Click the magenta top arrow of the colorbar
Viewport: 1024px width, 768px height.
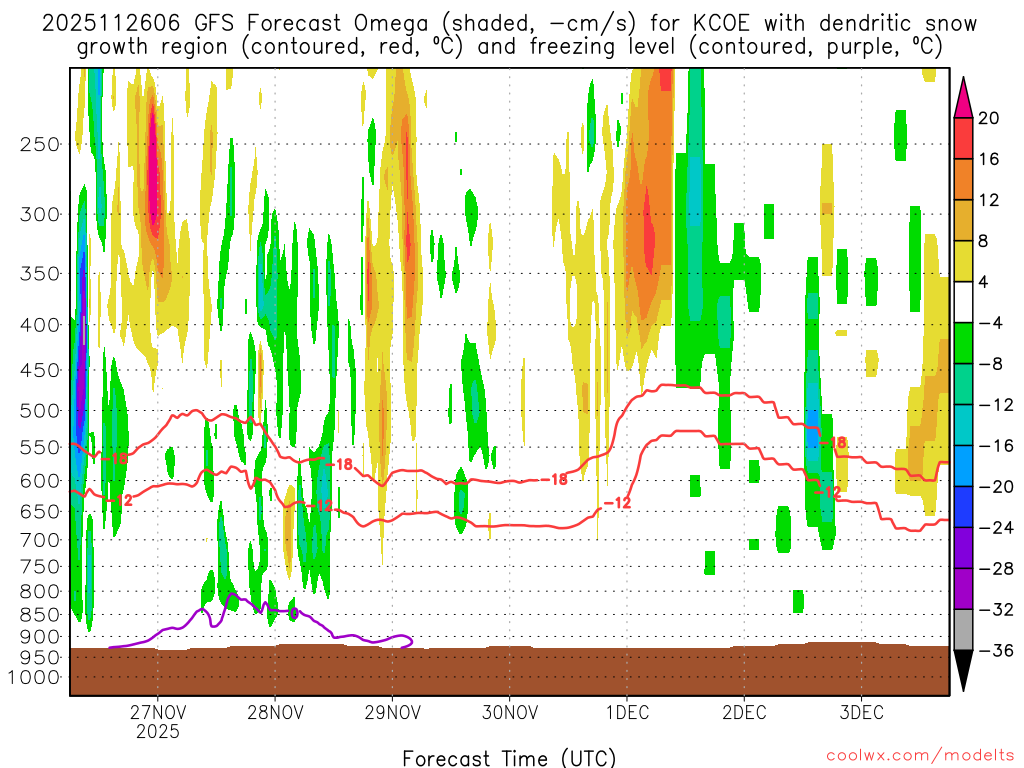pyautogui.click(x=963, y=99)
